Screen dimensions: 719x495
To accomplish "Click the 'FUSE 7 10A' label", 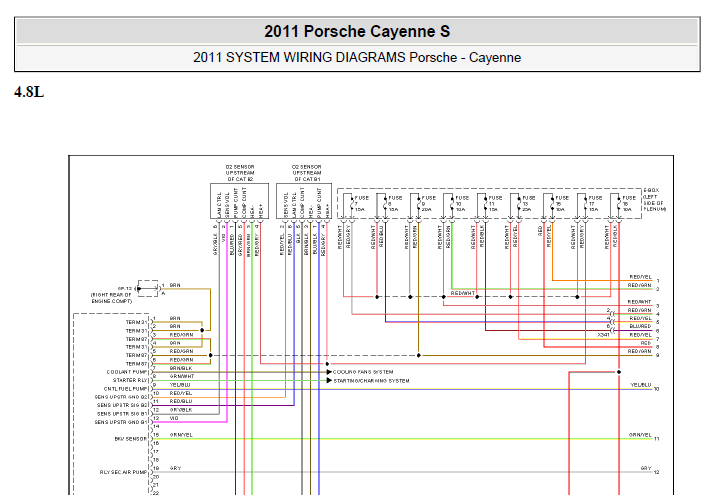I will coord(361,204).
